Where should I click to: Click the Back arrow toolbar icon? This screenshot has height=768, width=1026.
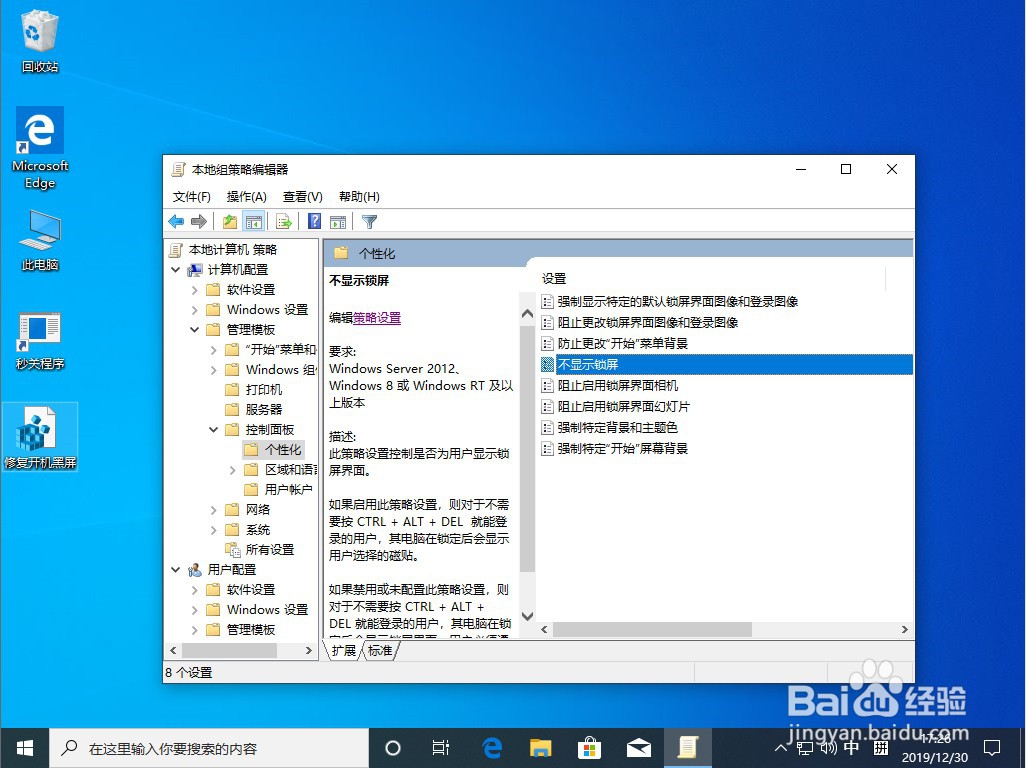176,222
